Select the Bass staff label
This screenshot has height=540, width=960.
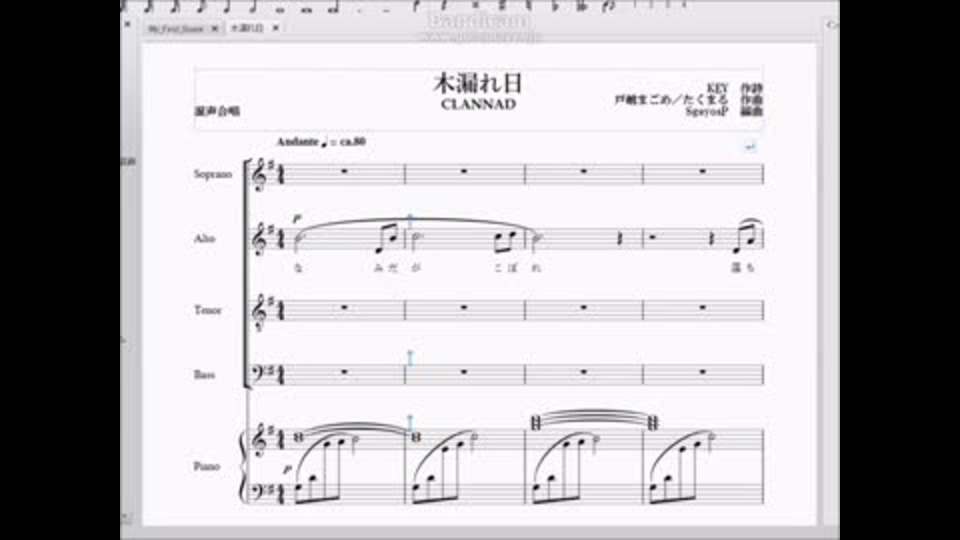click(204, 374)
